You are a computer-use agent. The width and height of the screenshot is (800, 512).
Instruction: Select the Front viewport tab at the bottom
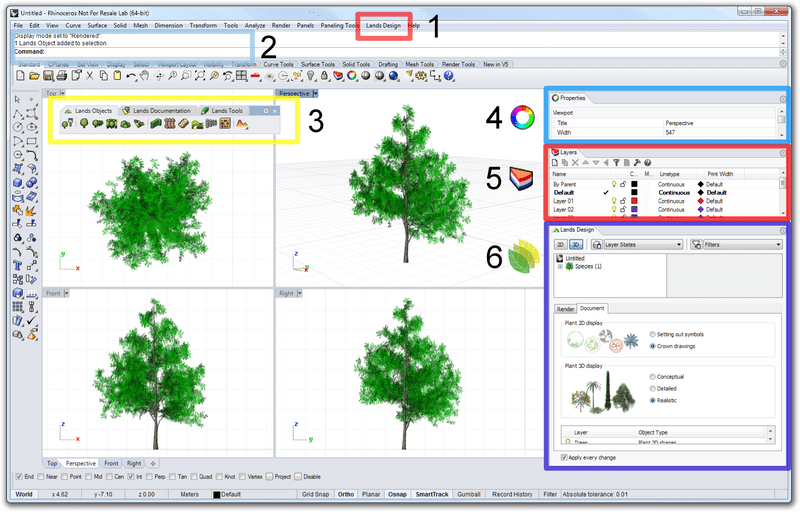click(x=111, y=464)
